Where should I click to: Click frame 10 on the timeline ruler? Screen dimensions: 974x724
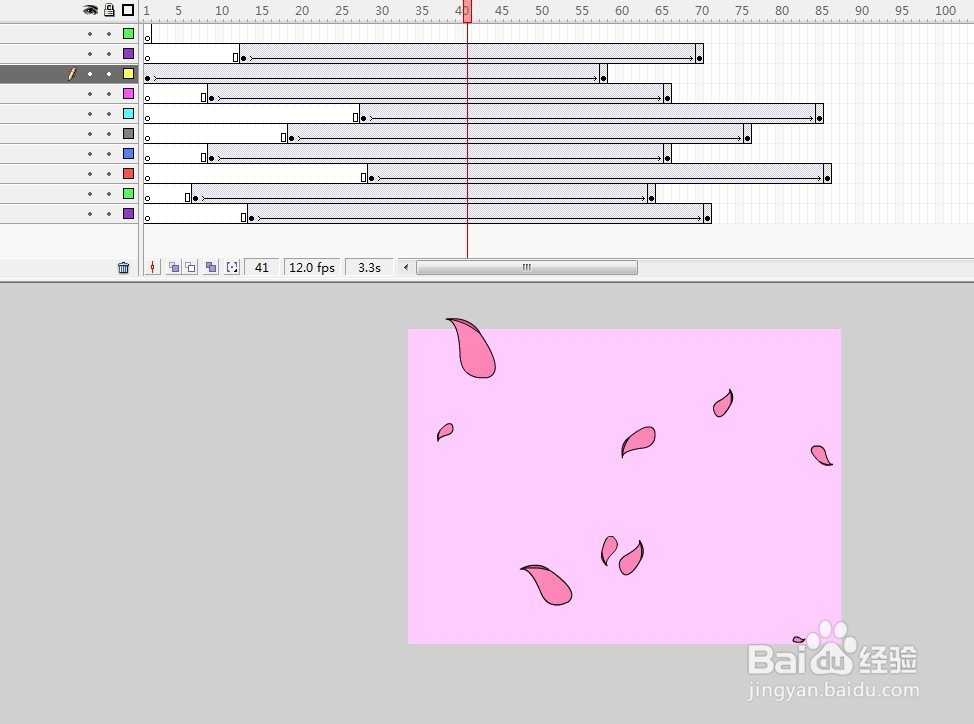[x=221, y=11]
